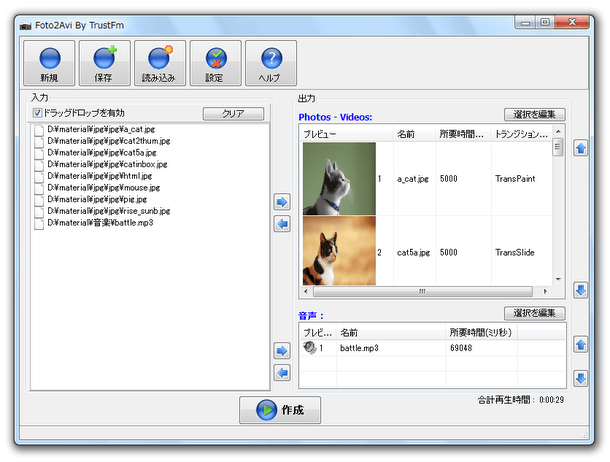Check the a_cat.jpg file checkbox
Screen dimensions: 610x462
tap(39, 130)
